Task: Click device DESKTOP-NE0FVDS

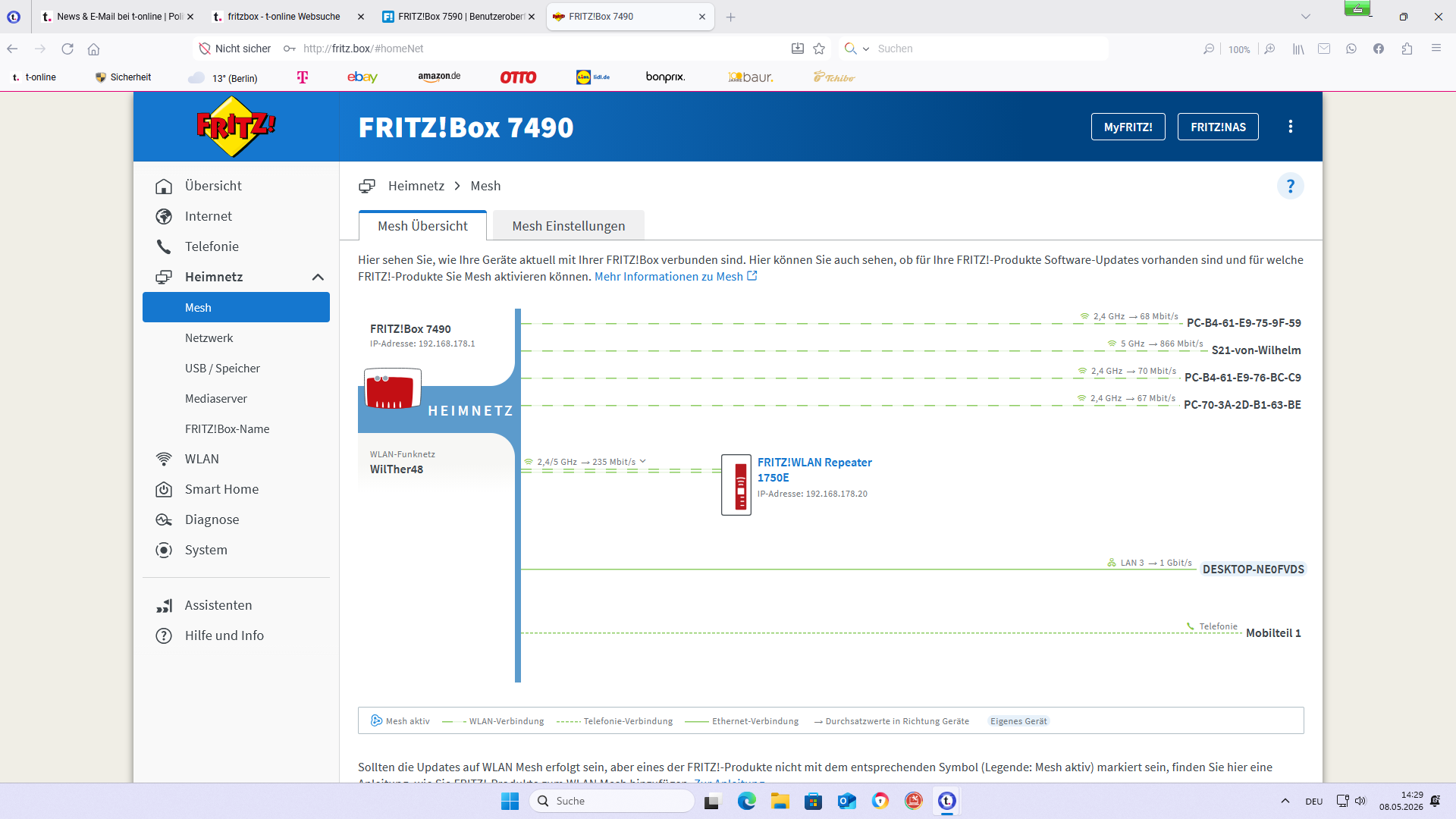Action: point(1254,570)
